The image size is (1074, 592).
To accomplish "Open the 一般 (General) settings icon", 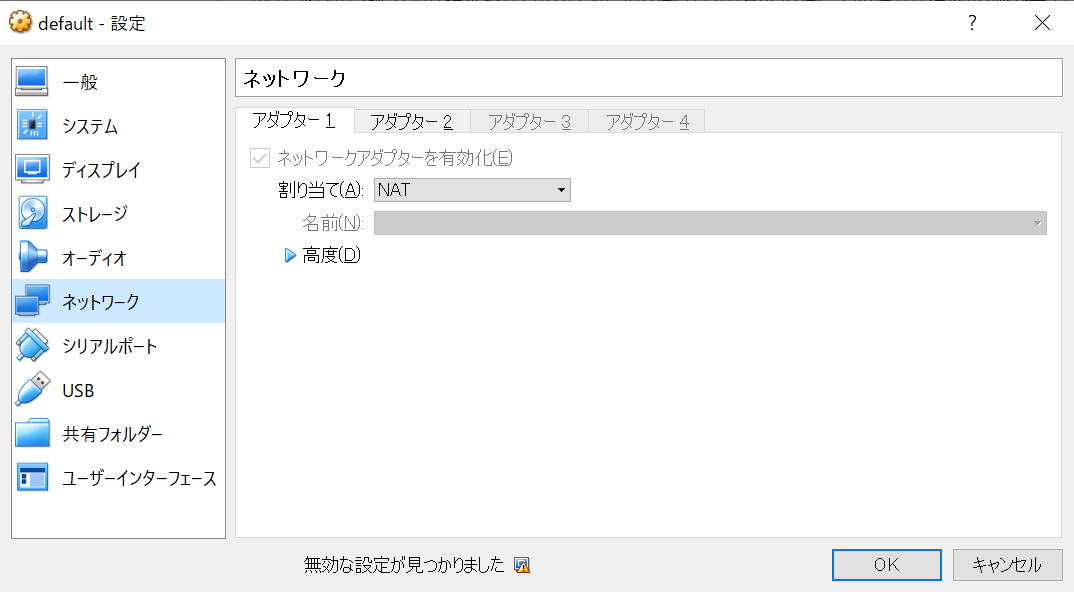I will tap(32, 82).
